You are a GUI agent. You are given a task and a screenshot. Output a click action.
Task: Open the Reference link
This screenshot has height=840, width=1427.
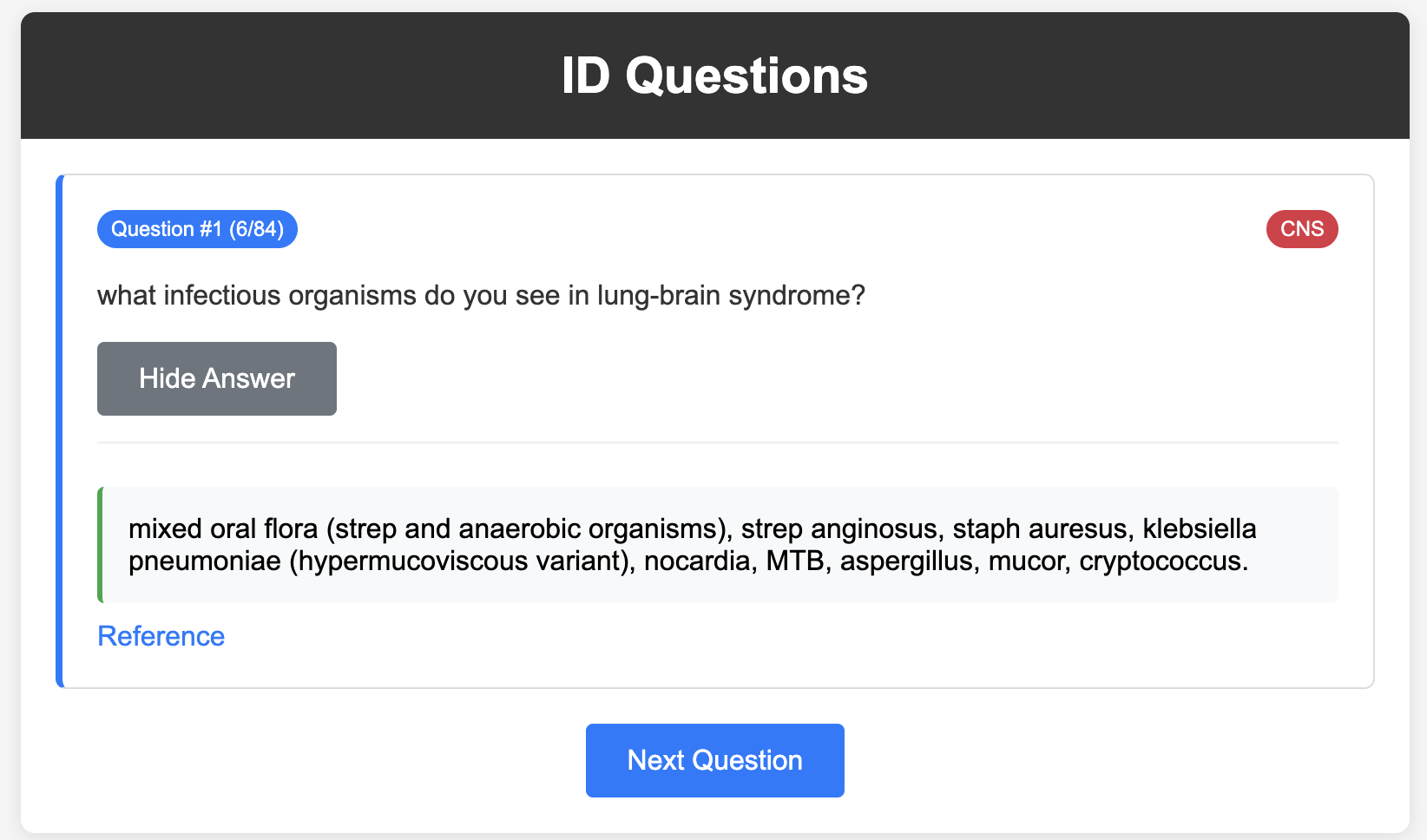click(x=161, y=636)
